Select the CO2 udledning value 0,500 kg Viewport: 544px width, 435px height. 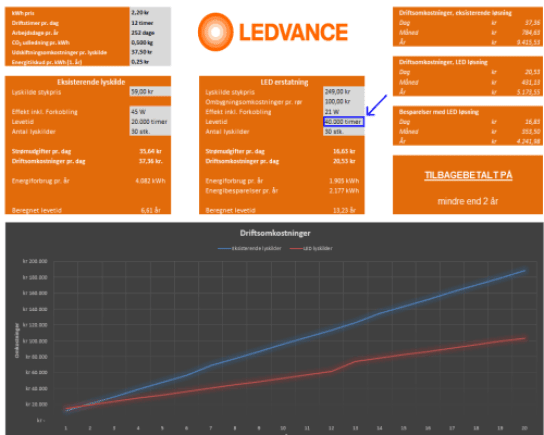pyautogui.click(x=150, y=42)
